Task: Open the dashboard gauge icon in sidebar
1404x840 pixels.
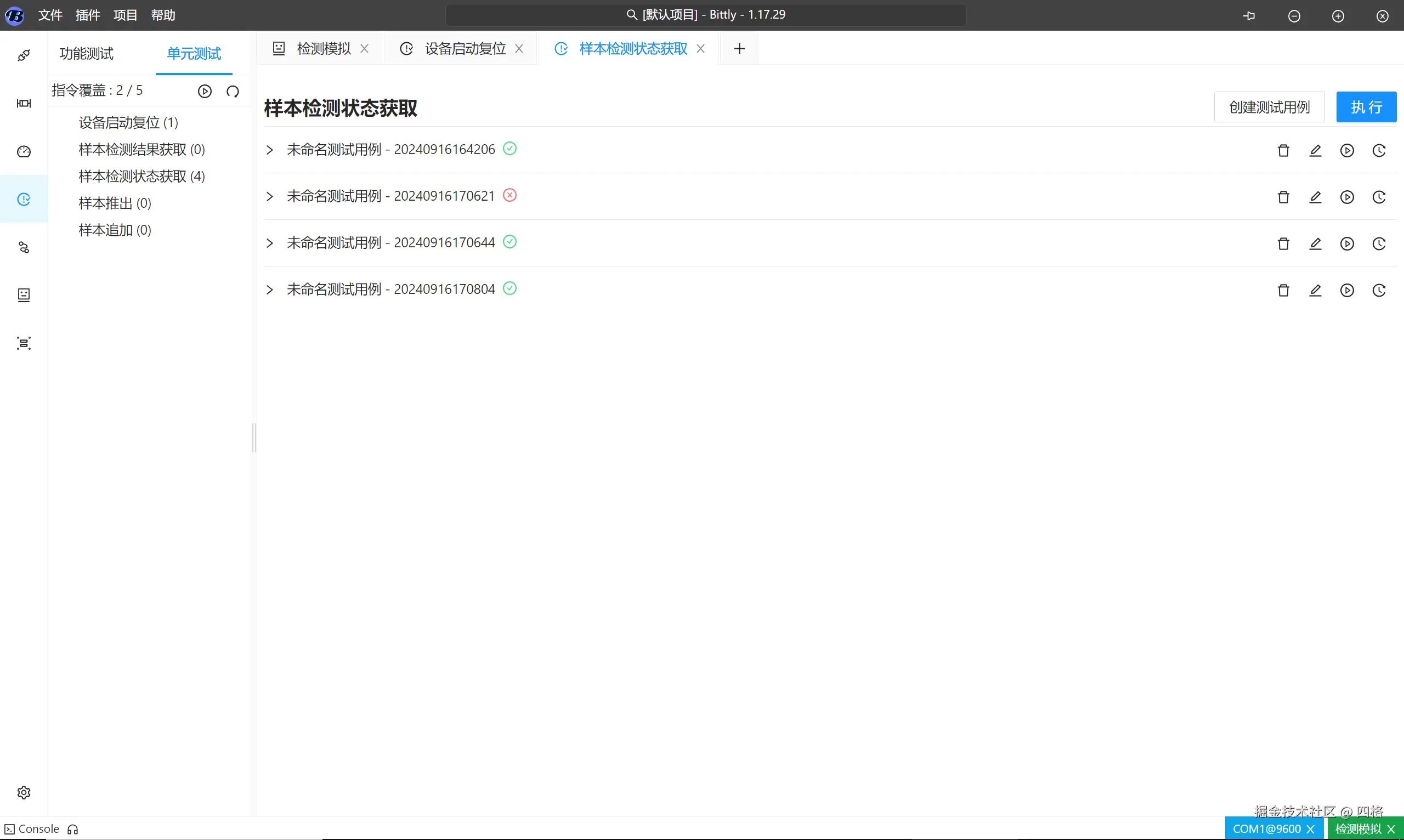Action: 24,151
